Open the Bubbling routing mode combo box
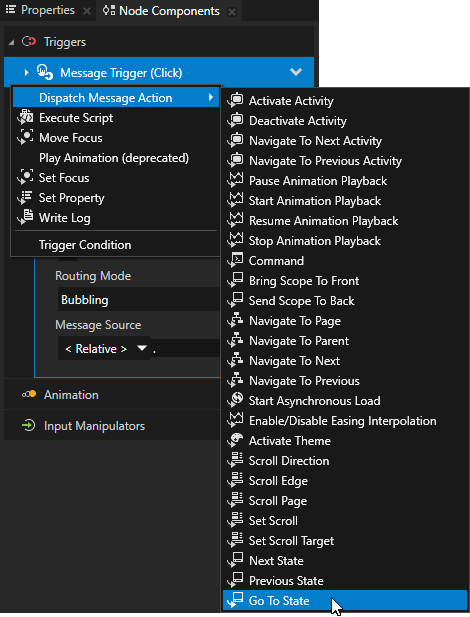Viewport: 470px width, 617px height. [x=139, y=300]
